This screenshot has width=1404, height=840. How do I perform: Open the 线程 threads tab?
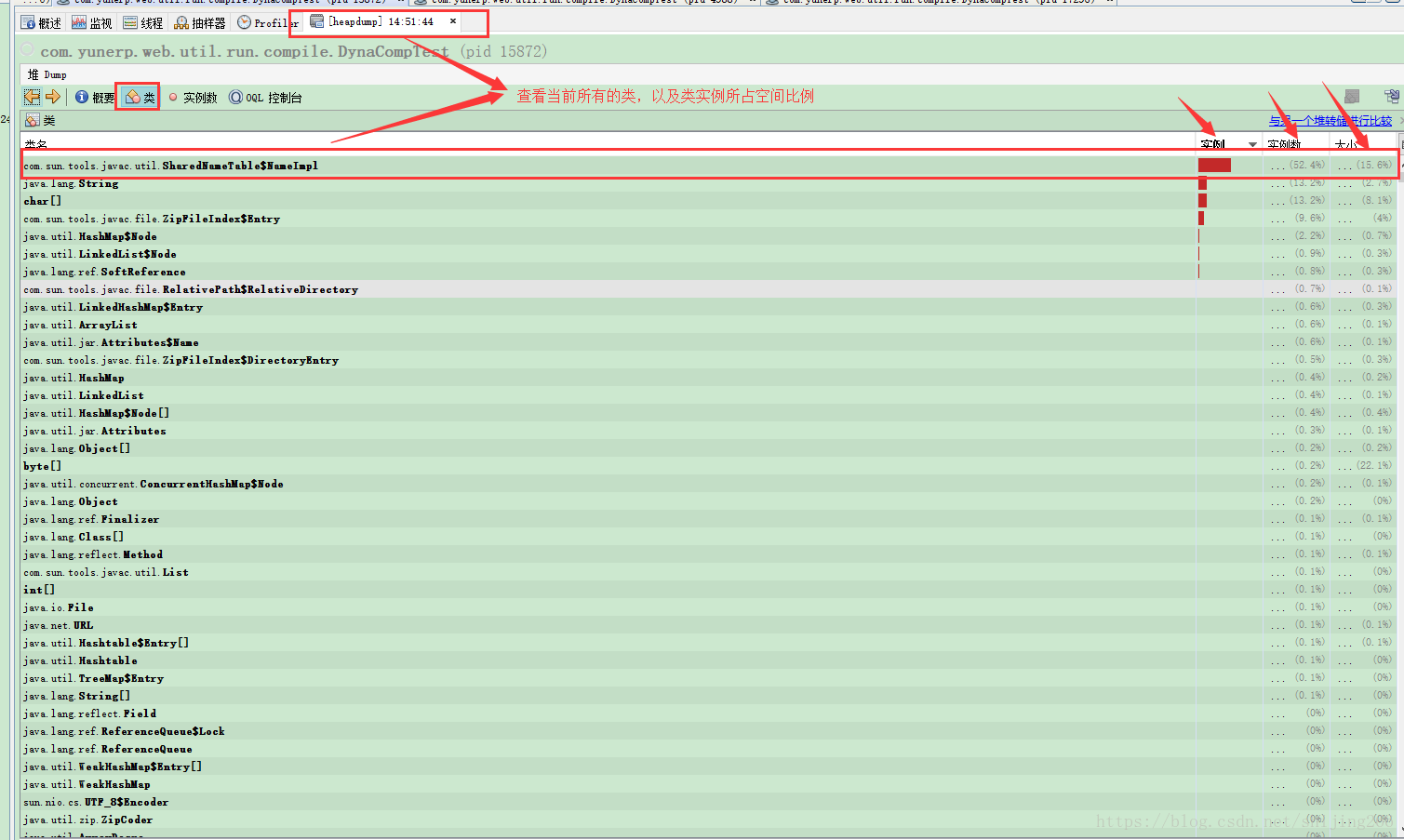(143, 22)
